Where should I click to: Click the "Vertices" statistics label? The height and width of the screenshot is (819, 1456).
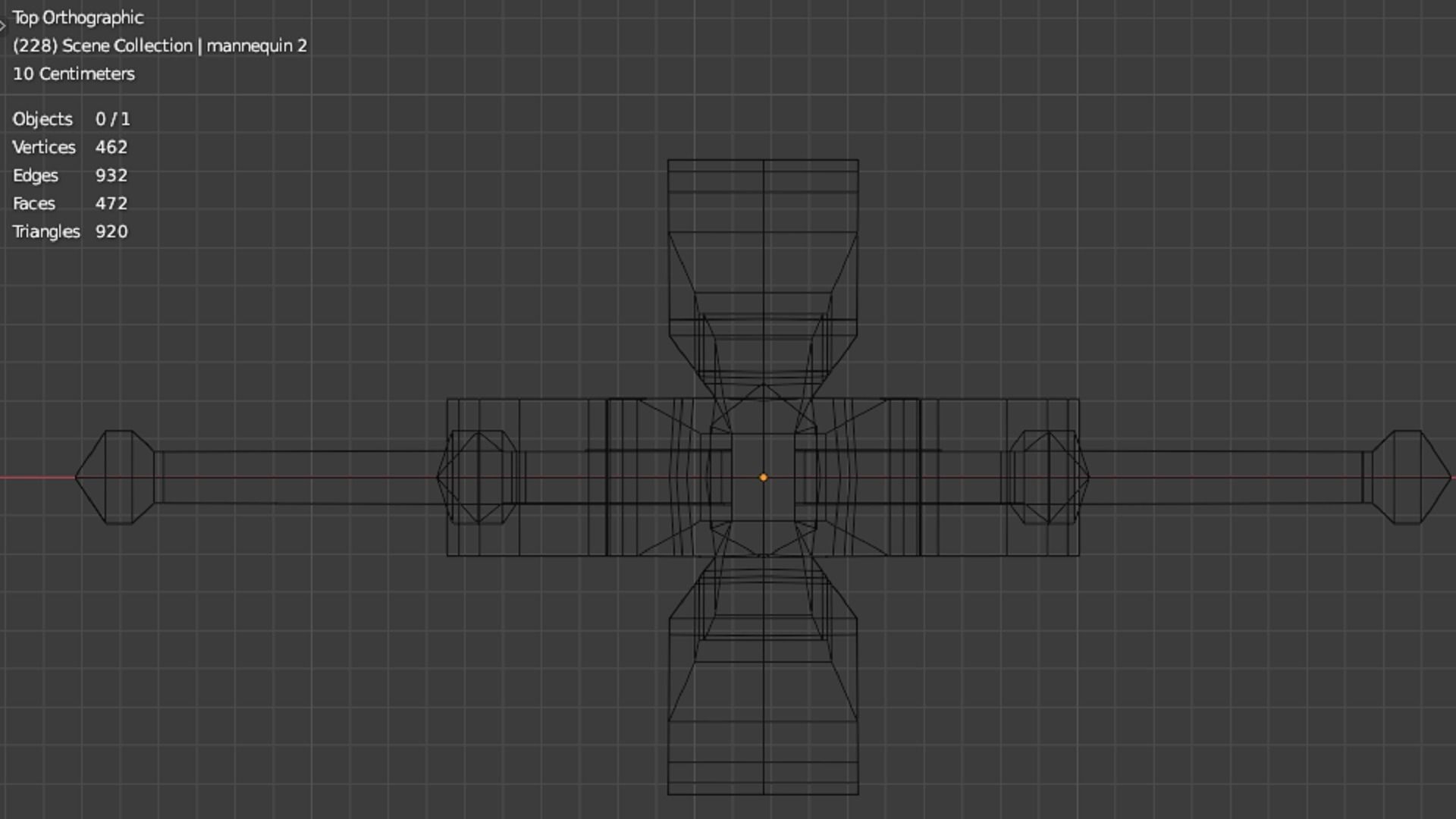tap(44, 147)
